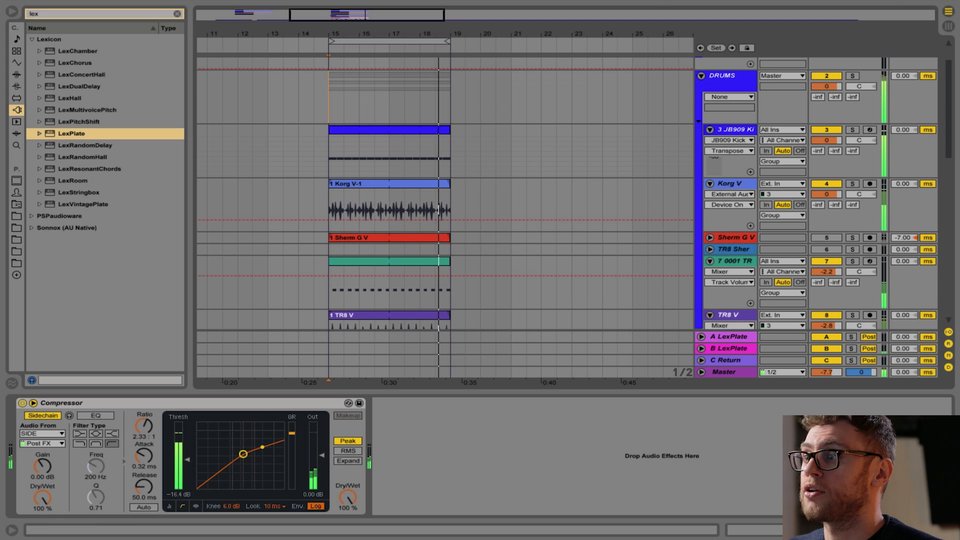
Task: Collapse the Lexicon folder in browser
Action: pyautogui.click(x=32, y=39)
